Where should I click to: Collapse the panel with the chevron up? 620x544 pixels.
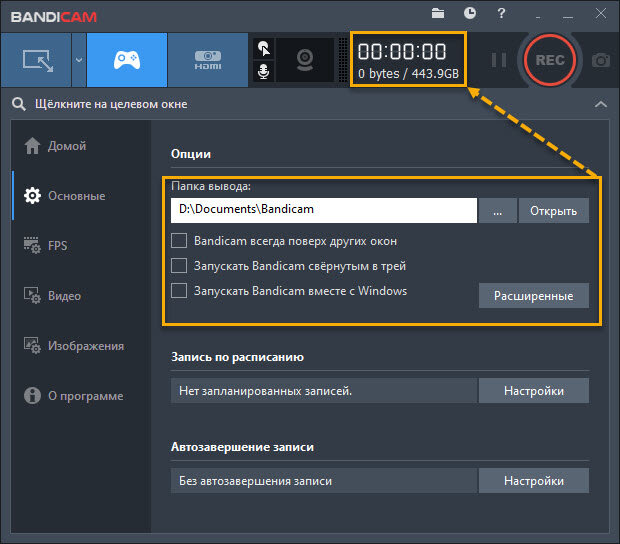tap(601, 104)
